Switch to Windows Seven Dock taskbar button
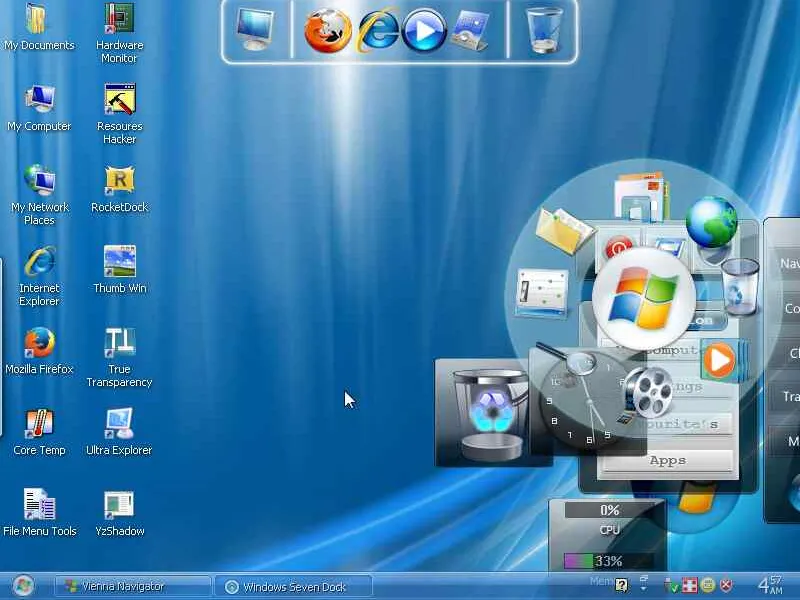 293,587
